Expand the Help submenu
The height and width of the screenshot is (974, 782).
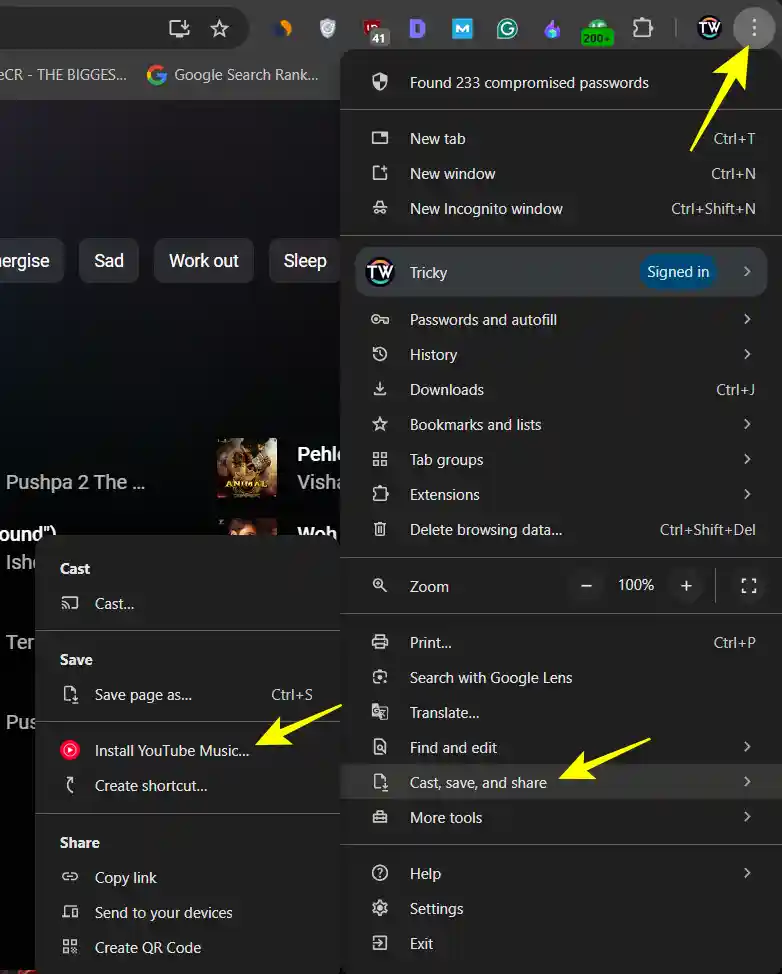point(561,873)
